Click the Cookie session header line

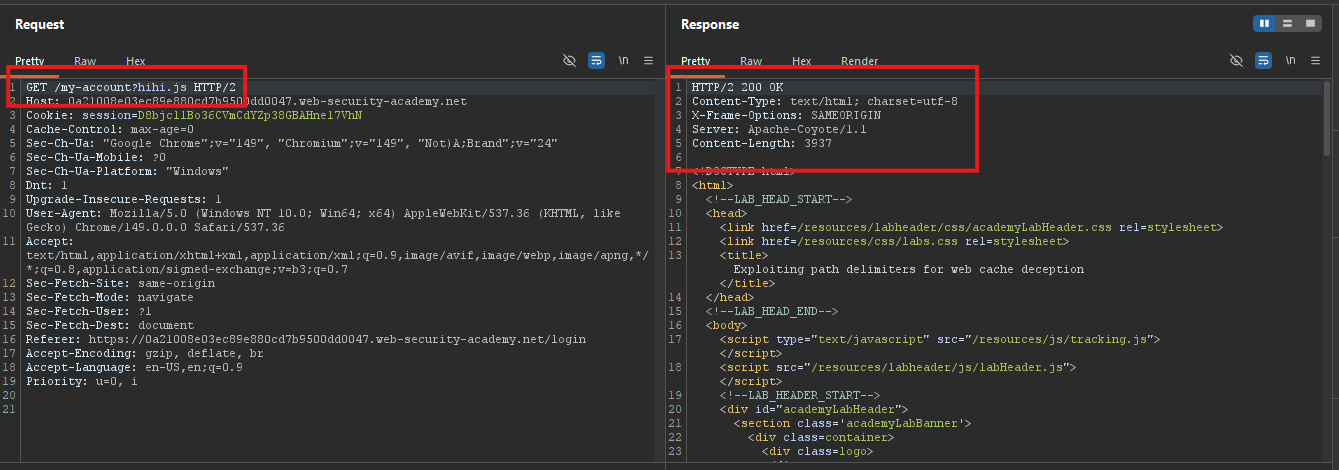coord(194,115)
